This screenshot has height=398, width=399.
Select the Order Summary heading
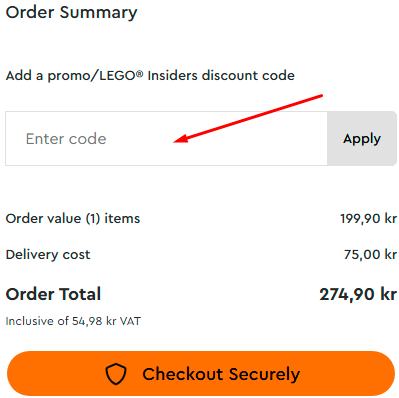(x=71, y=13)
